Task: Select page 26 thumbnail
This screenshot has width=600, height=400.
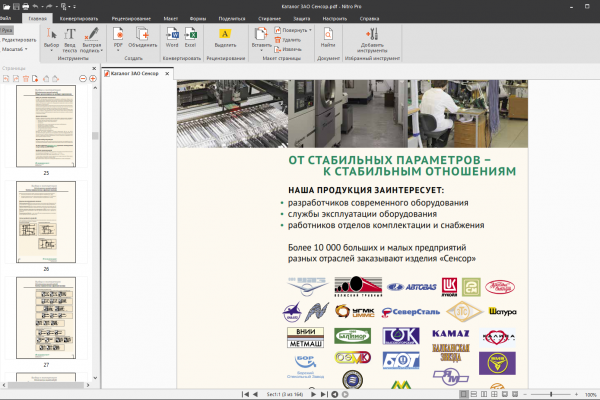Action: (x=46, y=222)
